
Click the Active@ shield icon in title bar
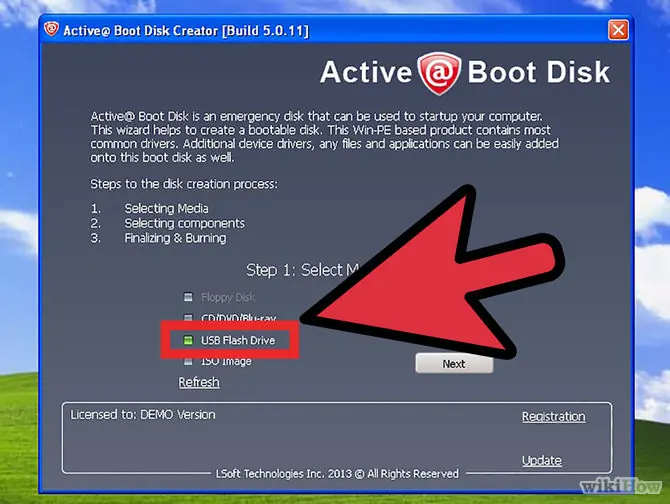52,29
